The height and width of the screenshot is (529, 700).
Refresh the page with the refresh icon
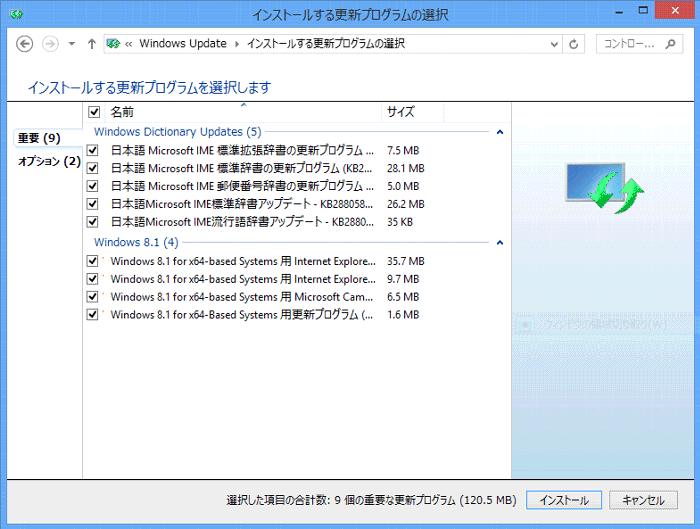point(574,44)
